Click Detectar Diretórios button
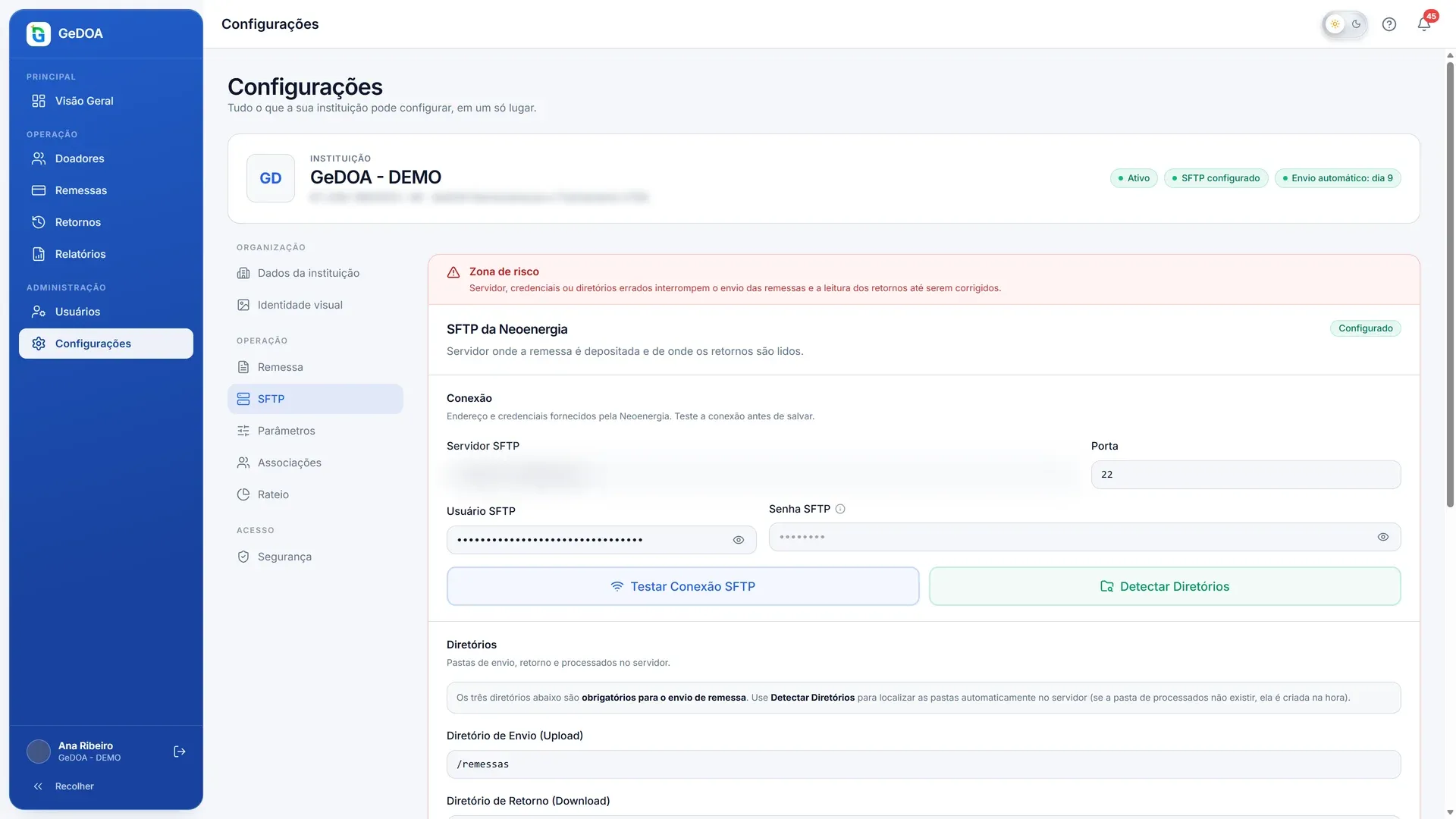The height and width of the screenshot is (819, 1456). tap(1165, 586)
